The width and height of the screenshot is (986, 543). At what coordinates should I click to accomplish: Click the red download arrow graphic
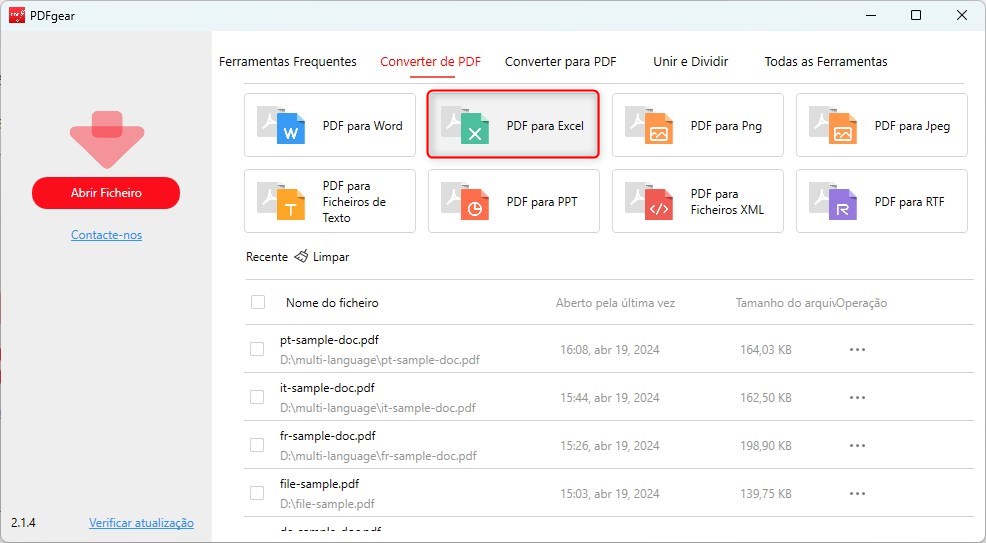107,140
